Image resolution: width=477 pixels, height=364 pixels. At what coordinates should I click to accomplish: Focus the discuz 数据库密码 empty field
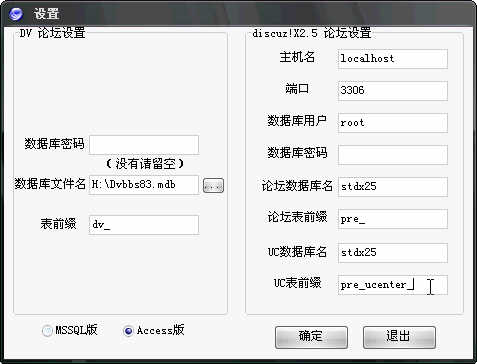click(393, 155)
